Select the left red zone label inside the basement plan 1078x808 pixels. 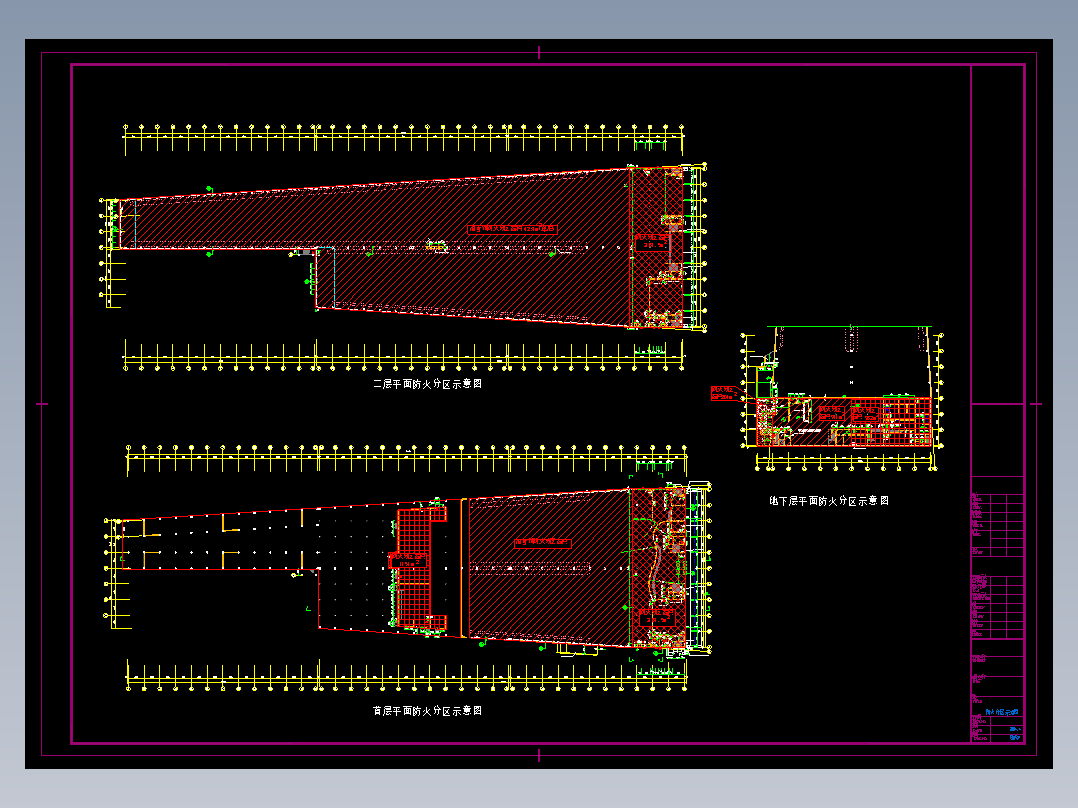[x=831, y=413]
